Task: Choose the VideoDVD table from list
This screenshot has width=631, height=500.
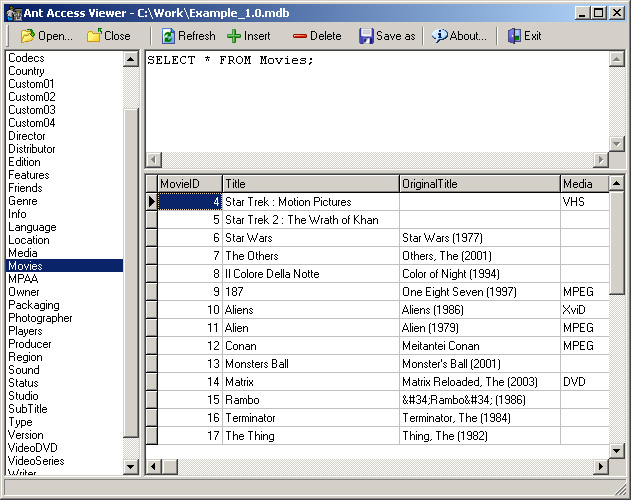Action: click(x=33, y=448)
